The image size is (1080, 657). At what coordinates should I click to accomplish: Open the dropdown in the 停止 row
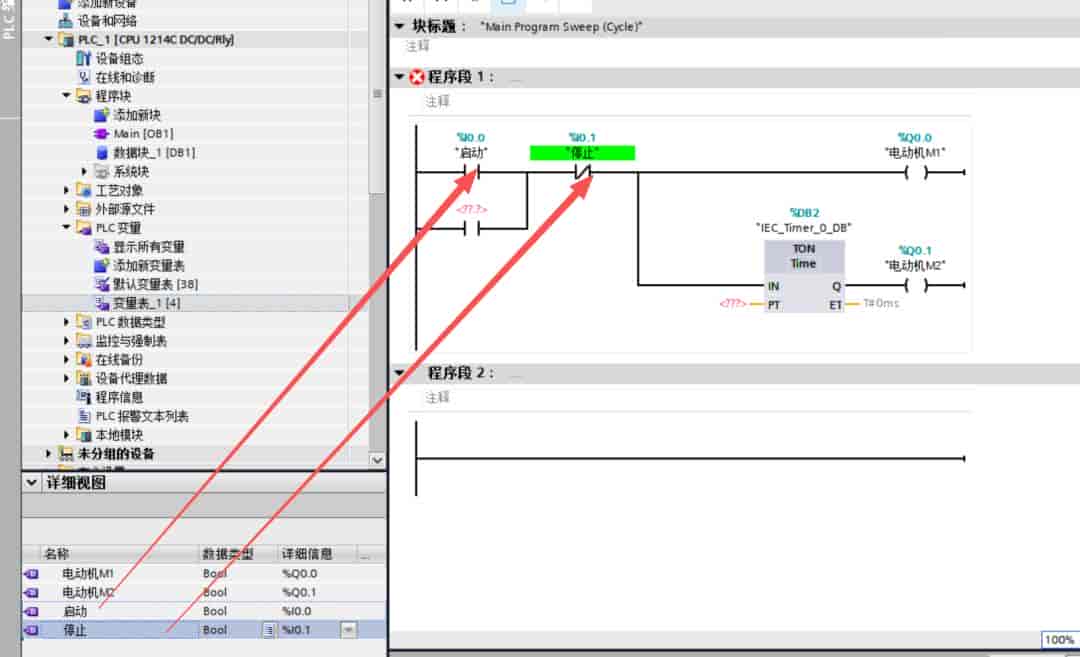pyautogui.click(x=349, y=629)
